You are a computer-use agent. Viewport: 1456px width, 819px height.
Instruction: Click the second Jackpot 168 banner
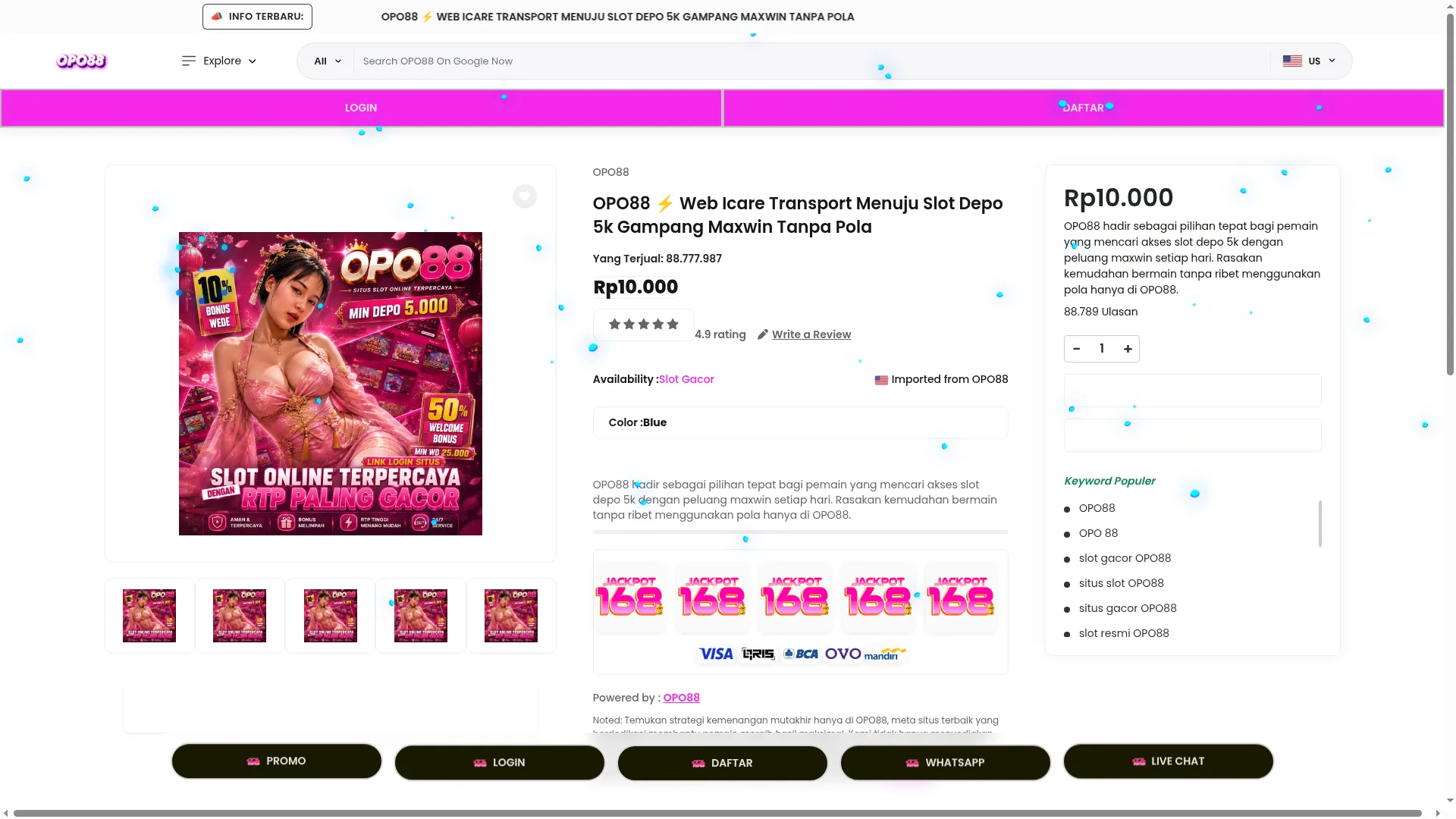(712, 598)
